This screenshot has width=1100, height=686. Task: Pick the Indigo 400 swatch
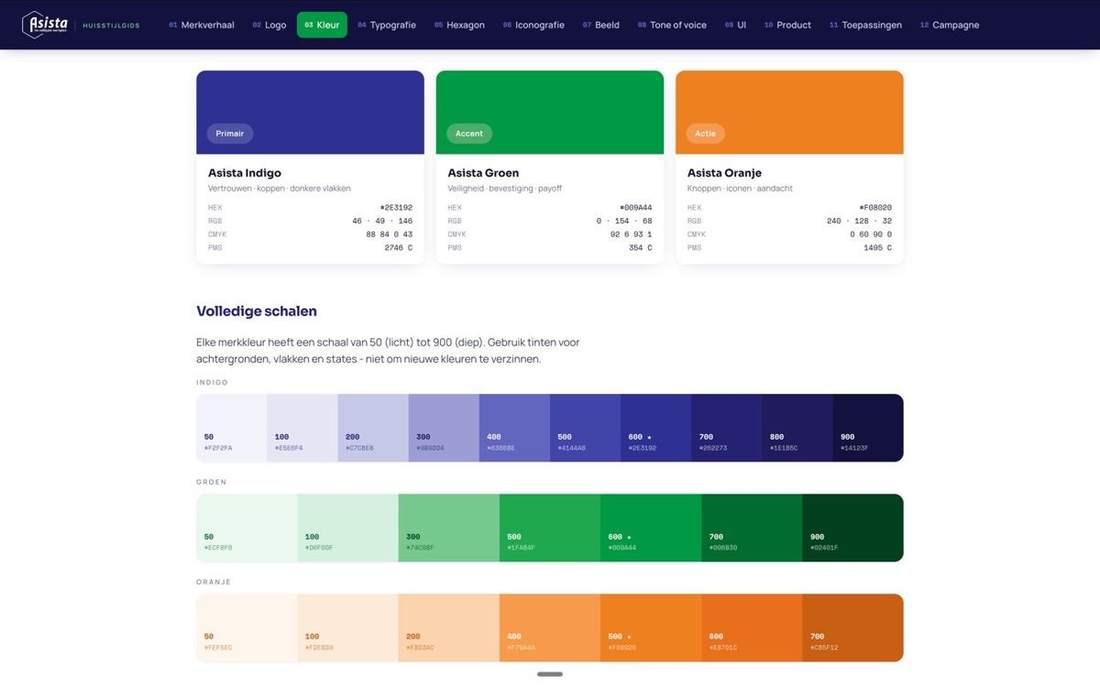click(x=514, y=428)
